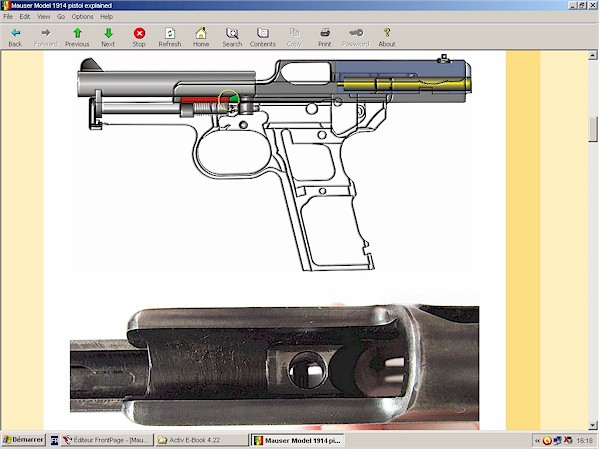Open the Contents view
600x450 pixels.
pyautogui.click(x=263, y=38)
